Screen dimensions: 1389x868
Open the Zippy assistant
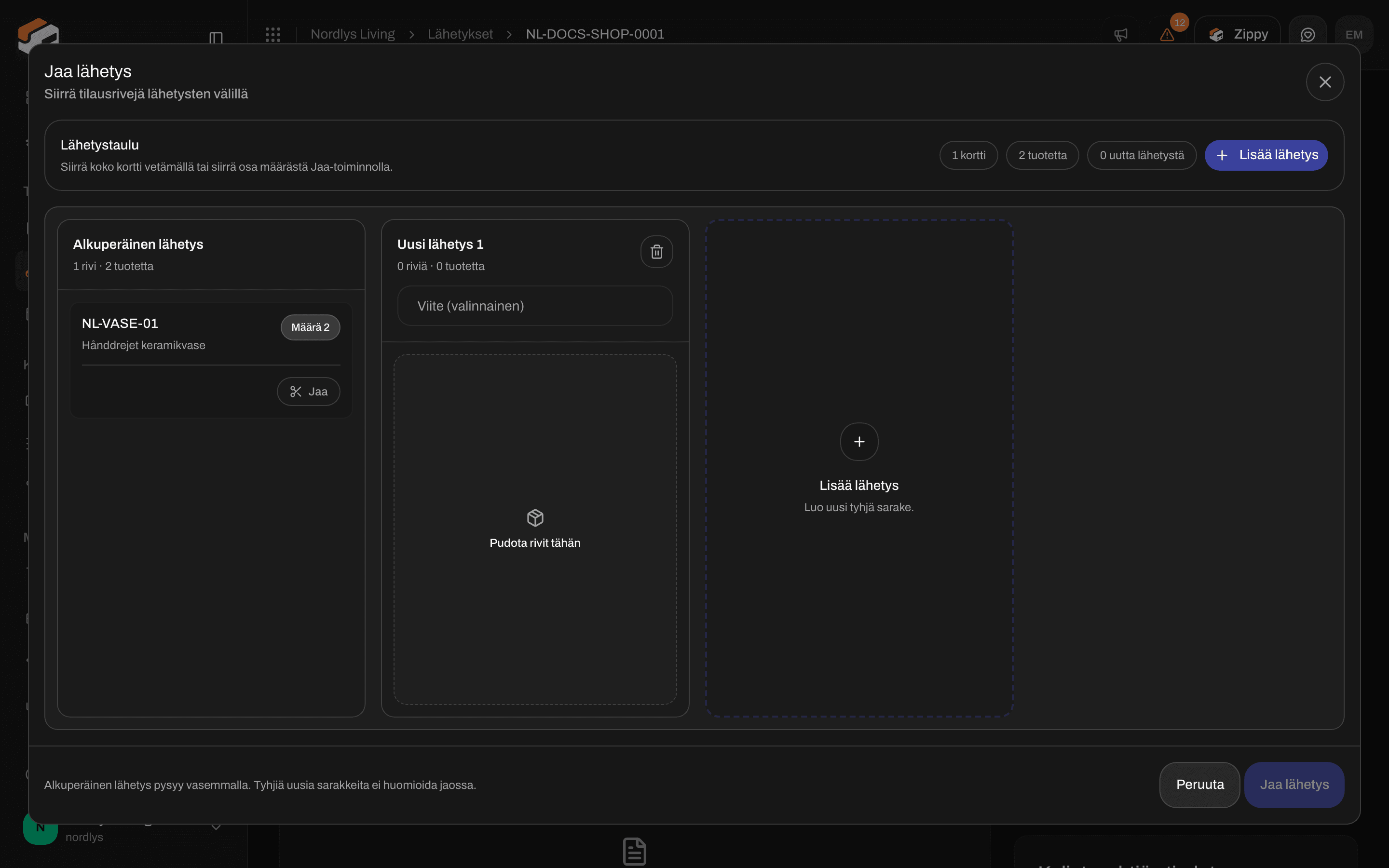(x=1238, y=34)
